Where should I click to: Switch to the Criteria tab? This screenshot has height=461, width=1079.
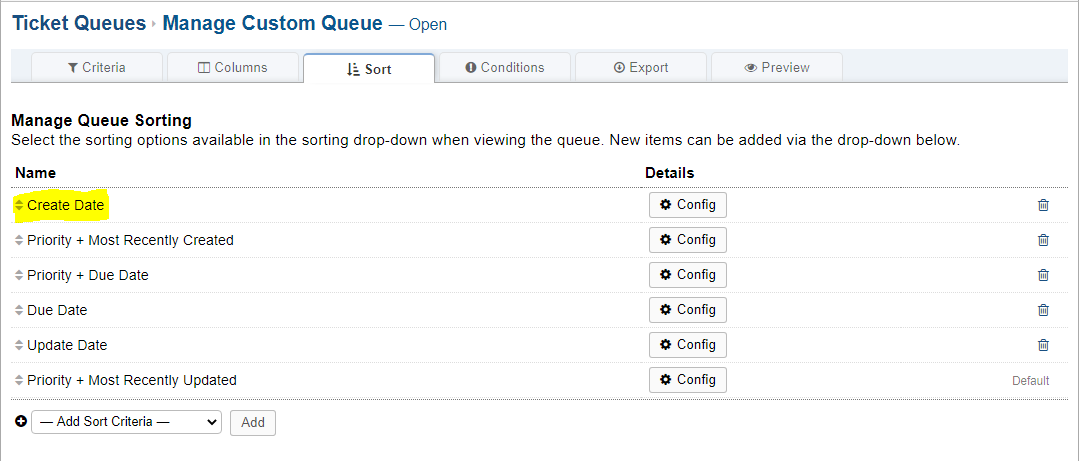coord(97,67)
